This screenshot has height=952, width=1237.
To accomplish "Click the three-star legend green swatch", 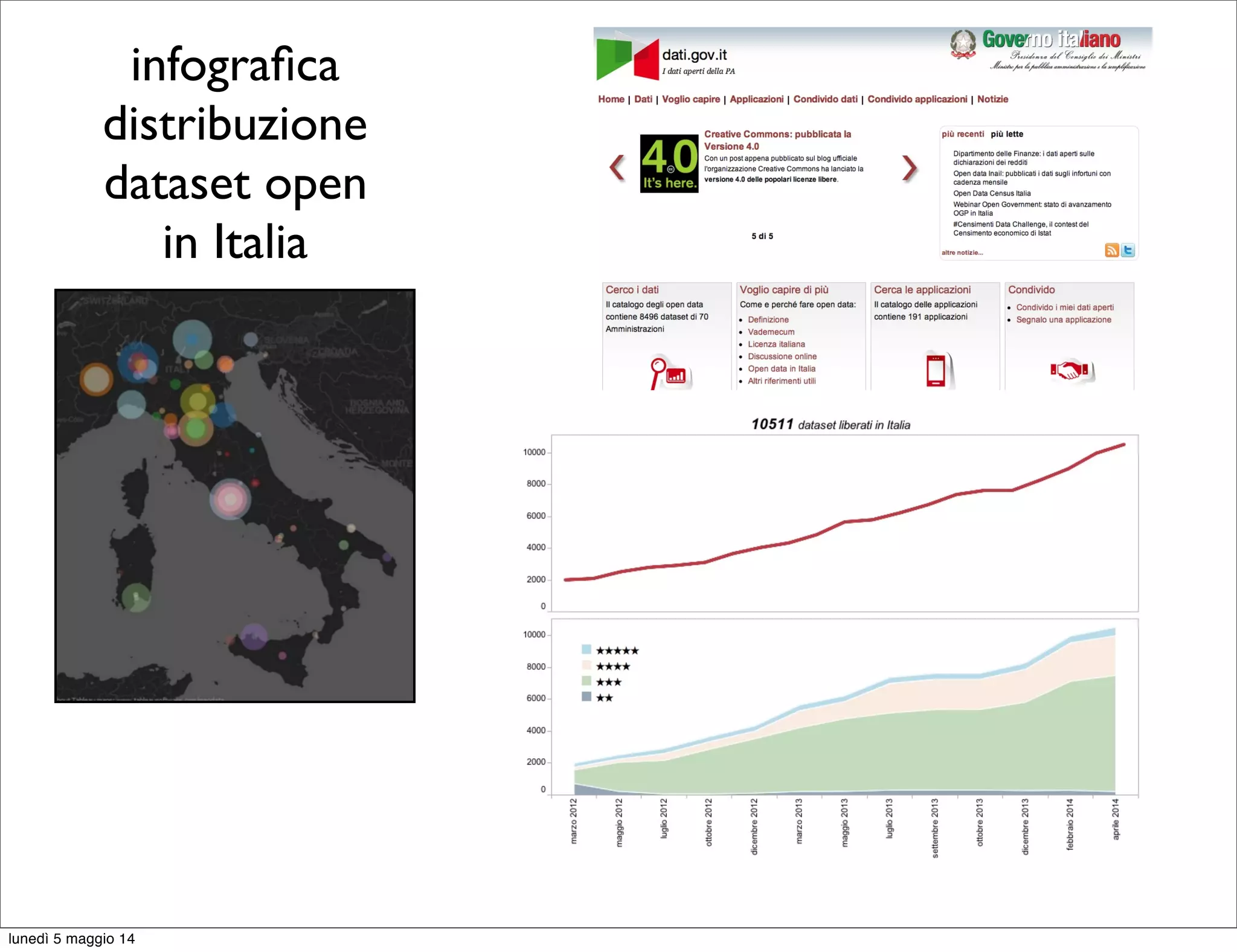I will pos(586,681).
